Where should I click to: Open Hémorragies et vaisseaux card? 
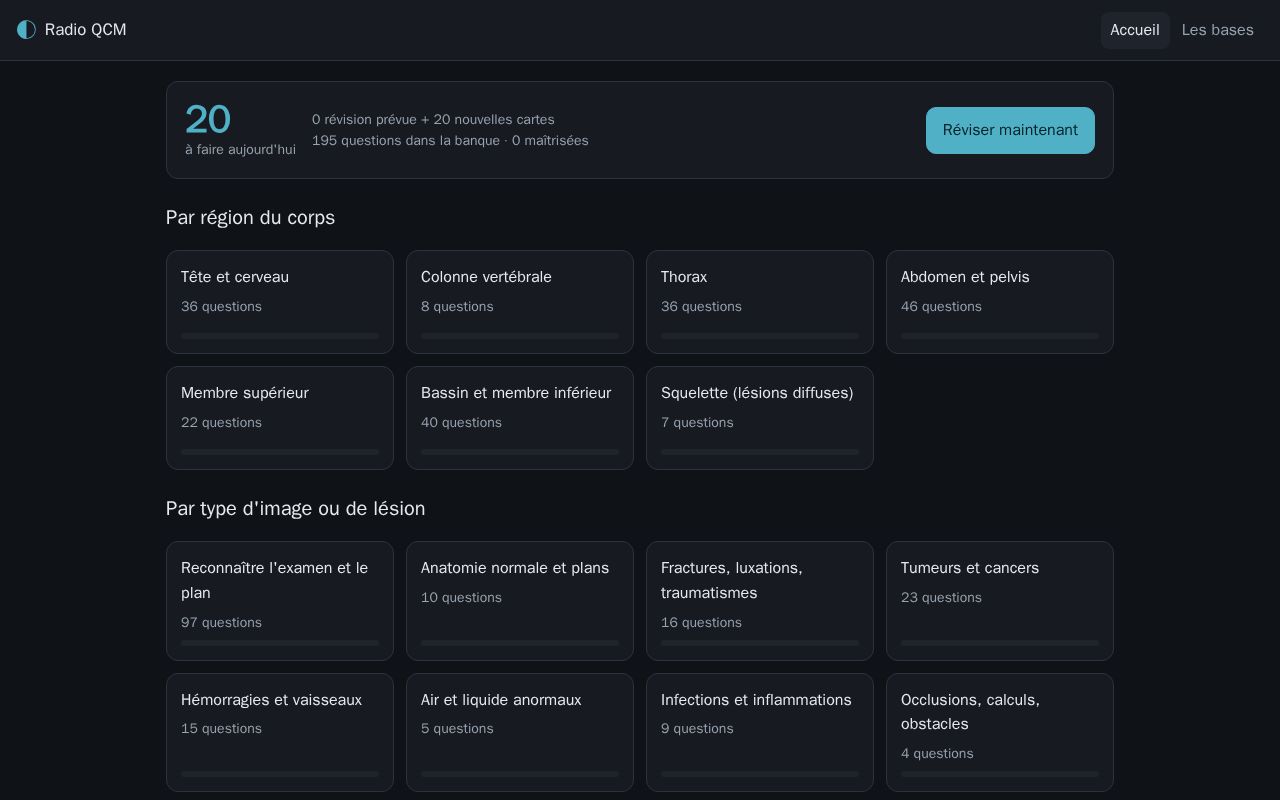click(280, 732)
